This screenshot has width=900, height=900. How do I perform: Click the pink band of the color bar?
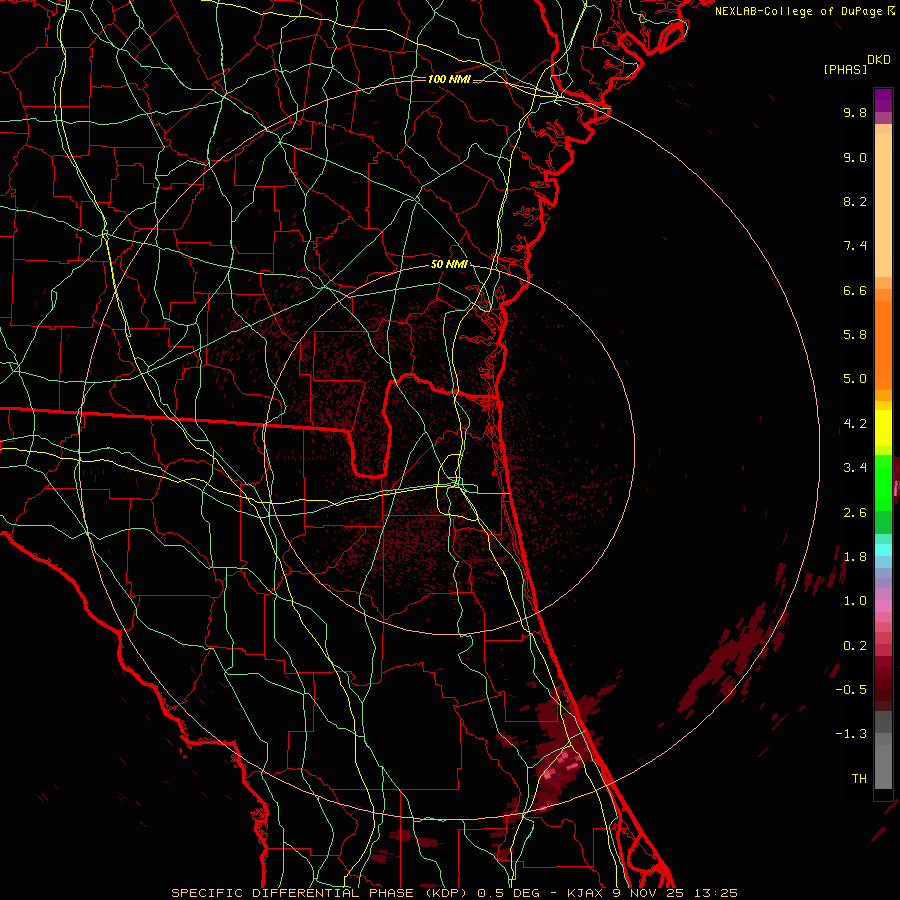point(883,606)
